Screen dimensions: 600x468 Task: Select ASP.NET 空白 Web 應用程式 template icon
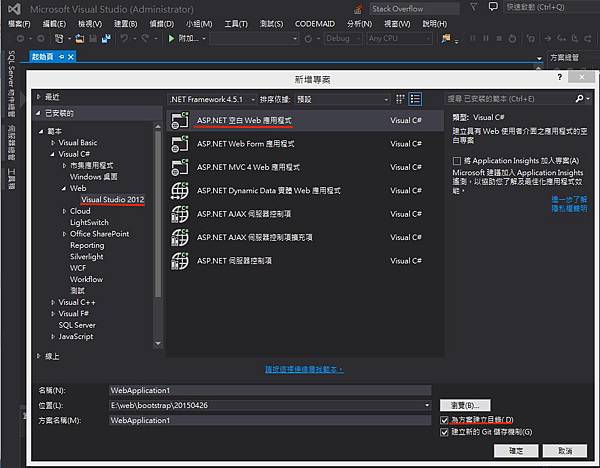pos(179,120)
